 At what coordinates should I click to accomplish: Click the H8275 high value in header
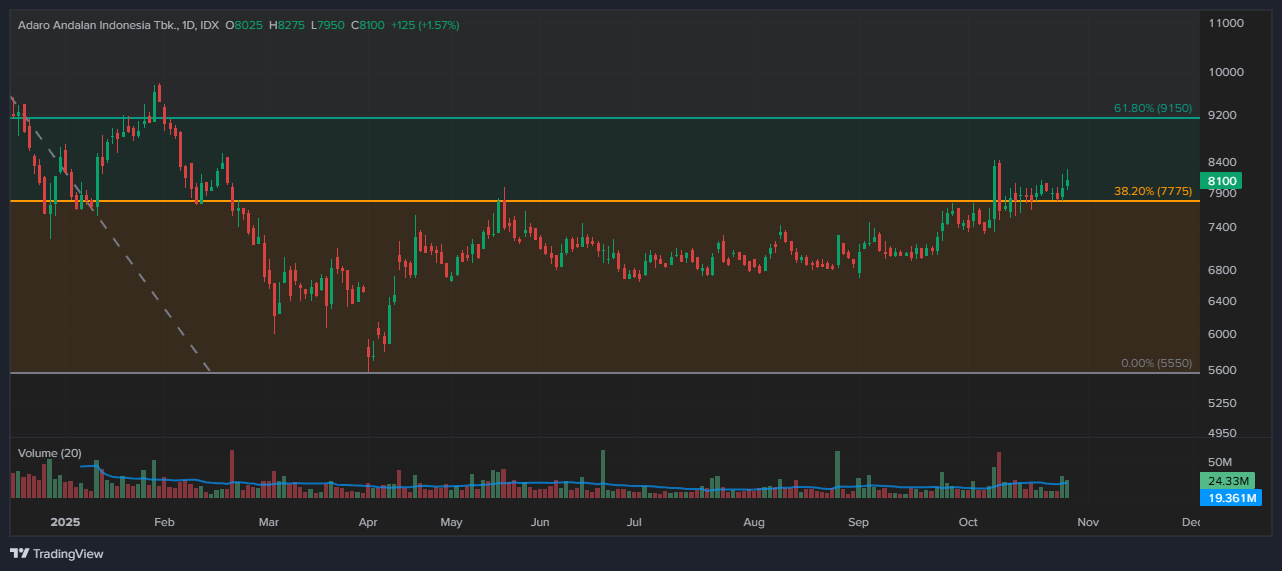(x=285, y=24)
